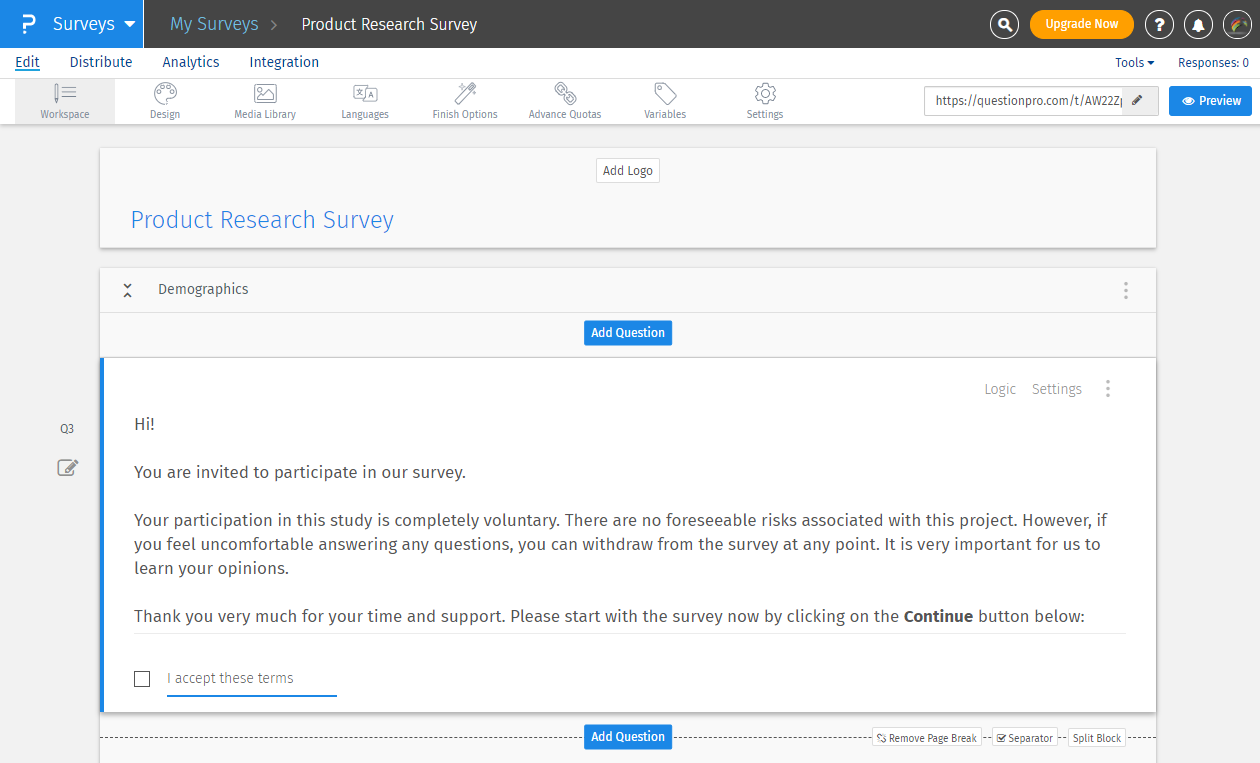Open the Media Library
The width and height of the screenshot is (1260, 763).
(264, 100)
